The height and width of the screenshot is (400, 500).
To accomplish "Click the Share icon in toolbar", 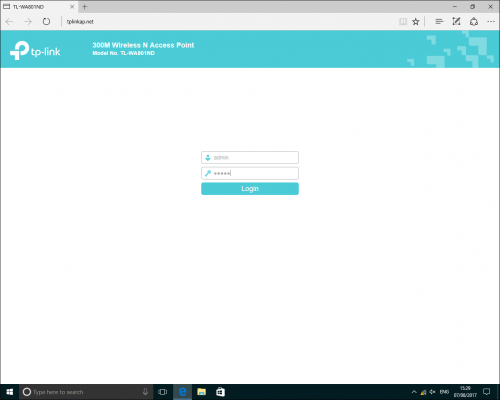I will click(474, 22).
